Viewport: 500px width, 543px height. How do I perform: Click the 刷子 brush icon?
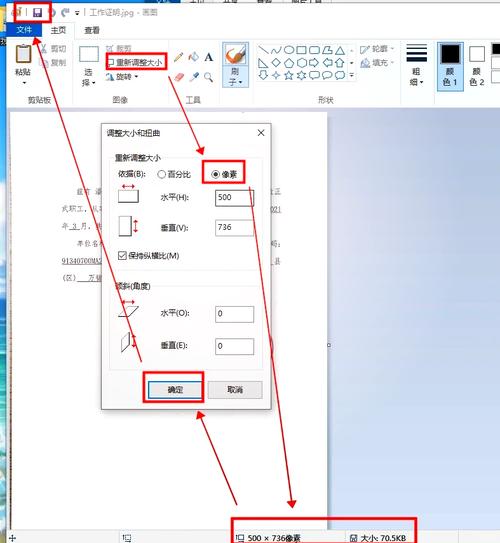pyautogui.click(x=235, y=55)
